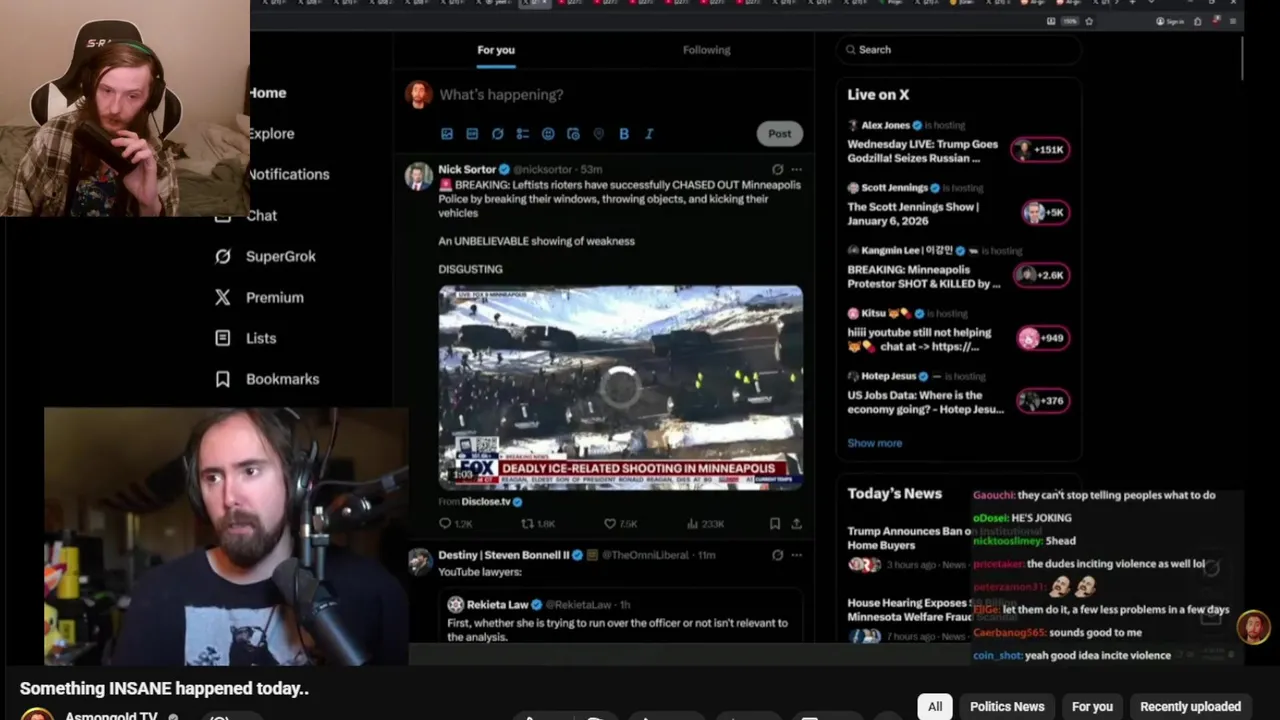Play the Fox Minneapolis shooting video
The width and height of the screenshot is (1280, 720).
coord(620,388)
